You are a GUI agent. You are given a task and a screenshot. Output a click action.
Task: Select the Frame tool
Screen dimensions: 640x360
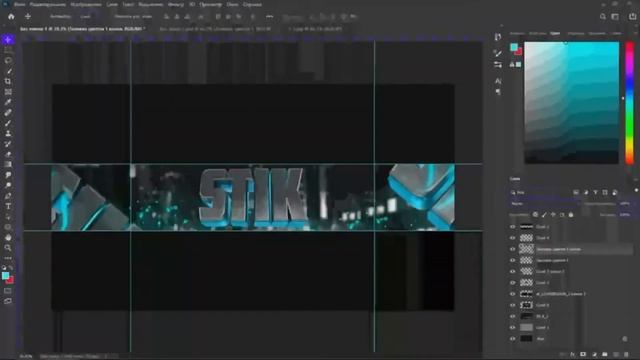coord(8,92)
